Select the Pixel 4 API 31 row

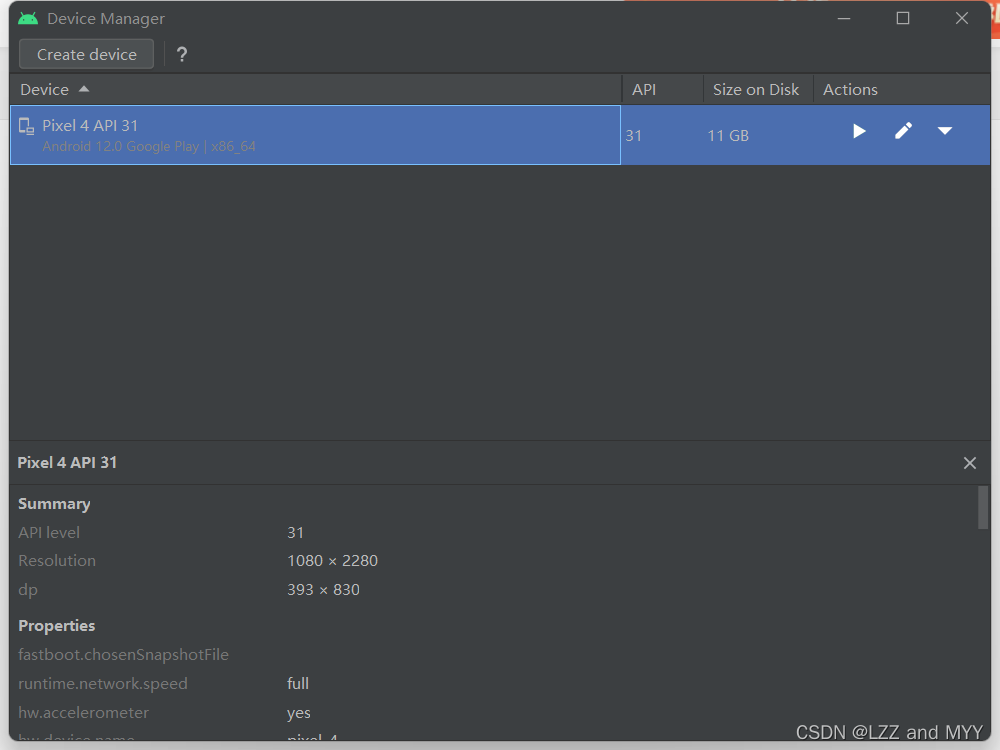500,135
